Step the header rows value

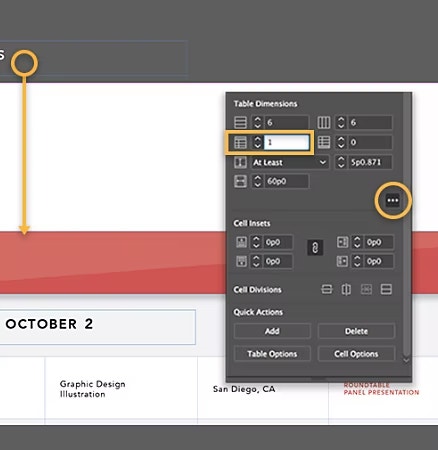(257, 142)
